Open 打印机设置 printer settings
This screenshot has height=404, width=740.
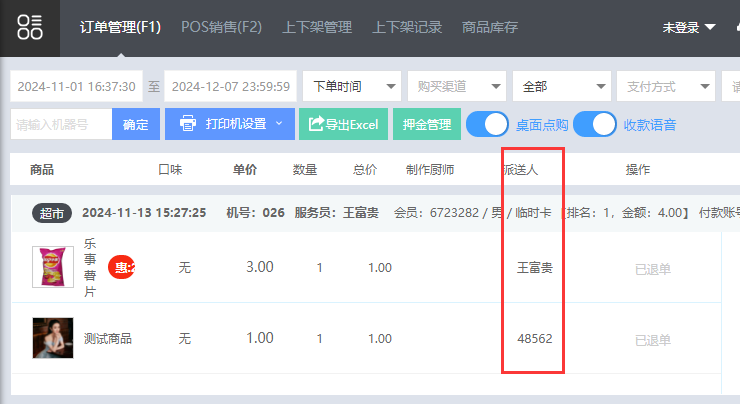[230, 124]
